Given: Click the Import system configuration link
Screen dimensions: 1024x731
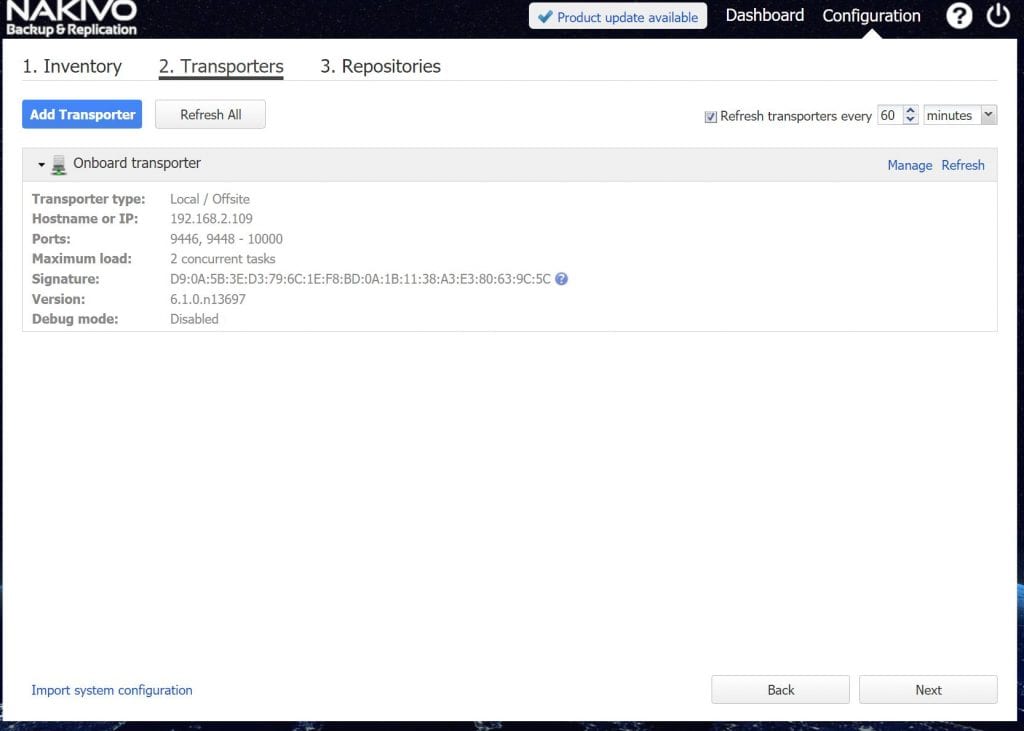Looking at the screenshot, I should tap(112, 690).
